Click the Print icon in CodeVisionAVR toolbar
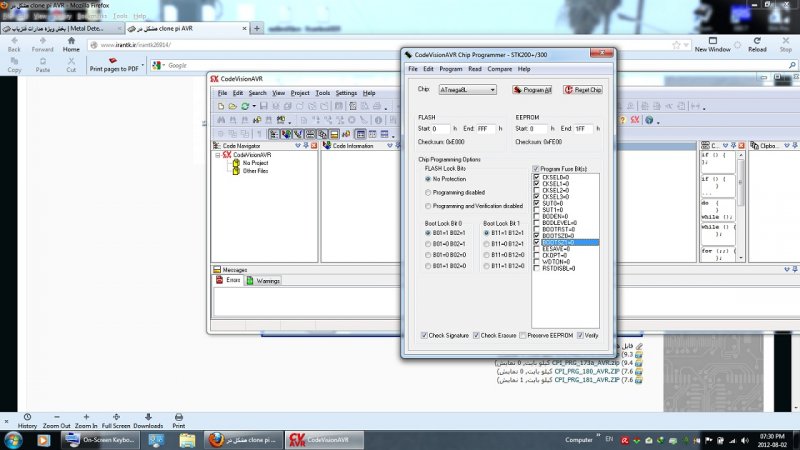The height and width of the screenshot is (450, 800). coord(377,106)
